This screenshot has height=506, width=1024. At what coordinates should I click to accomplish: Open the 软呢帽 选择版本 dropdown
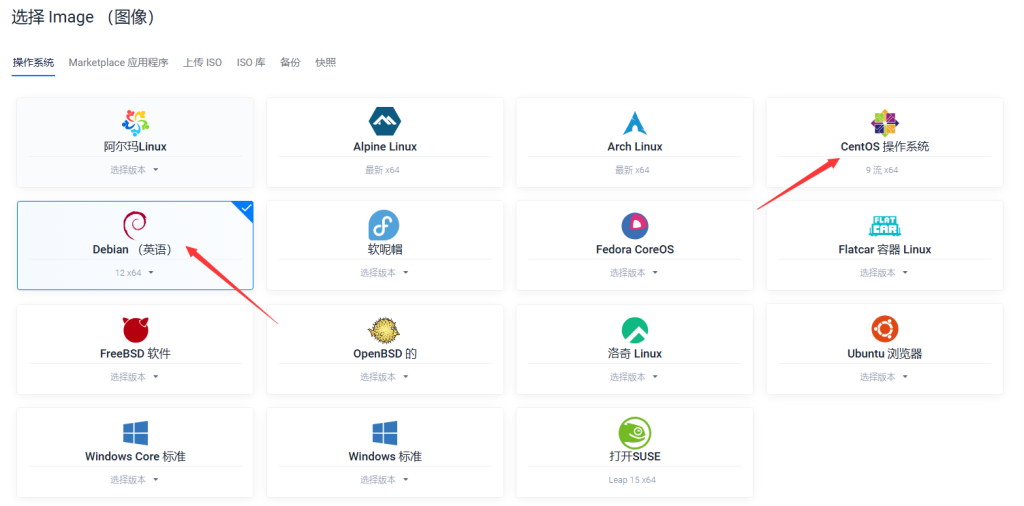pyautogui.click(x=385, y=273)
